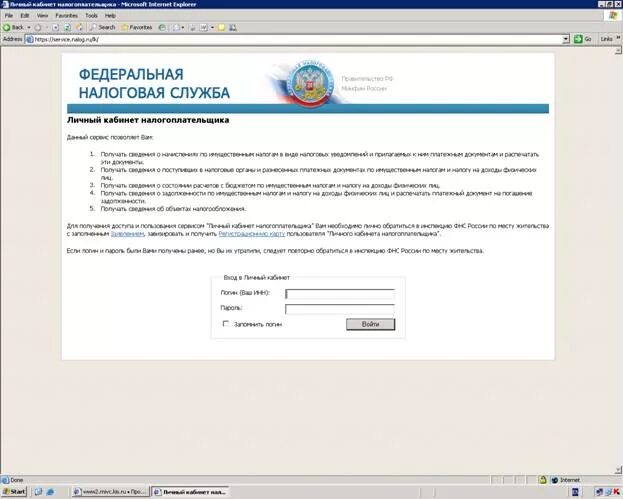Click the green Go button

(x=583, y=39)
